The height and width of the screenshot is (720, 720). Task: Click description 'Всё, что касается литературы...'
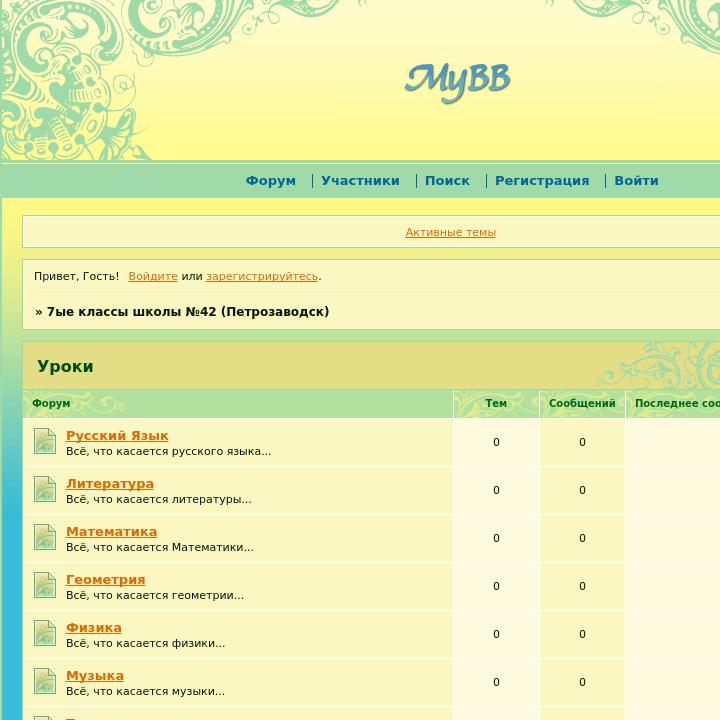159,499
